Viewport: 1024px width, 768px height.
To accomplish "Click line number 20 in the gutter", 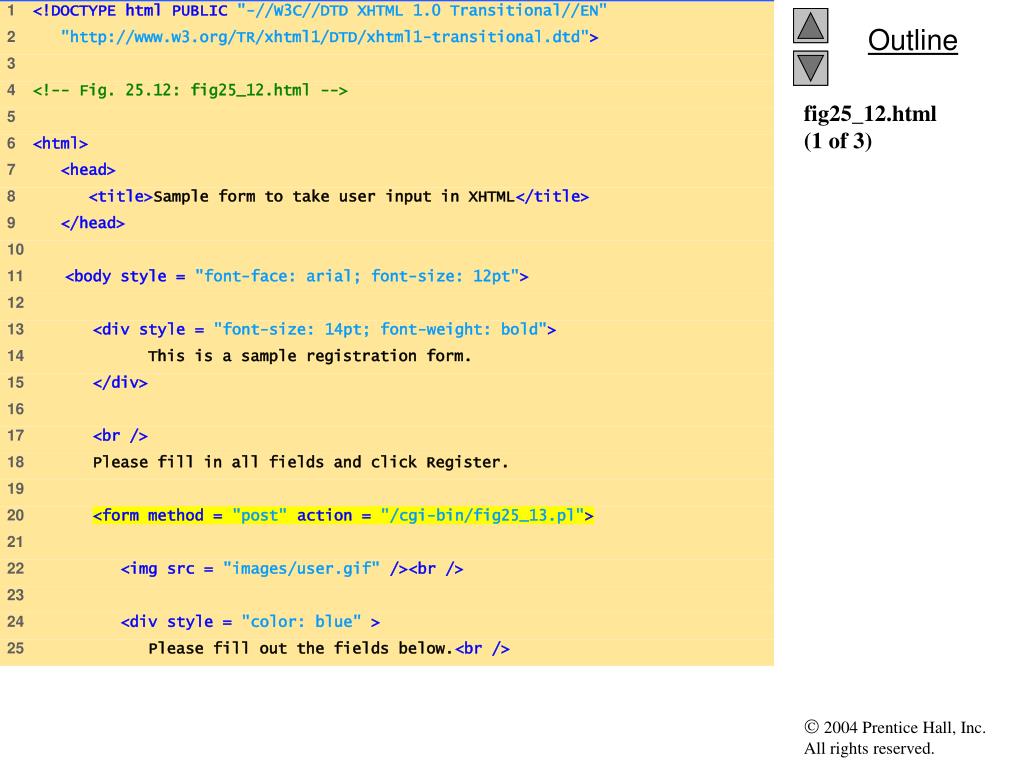I will click(15, 515).
